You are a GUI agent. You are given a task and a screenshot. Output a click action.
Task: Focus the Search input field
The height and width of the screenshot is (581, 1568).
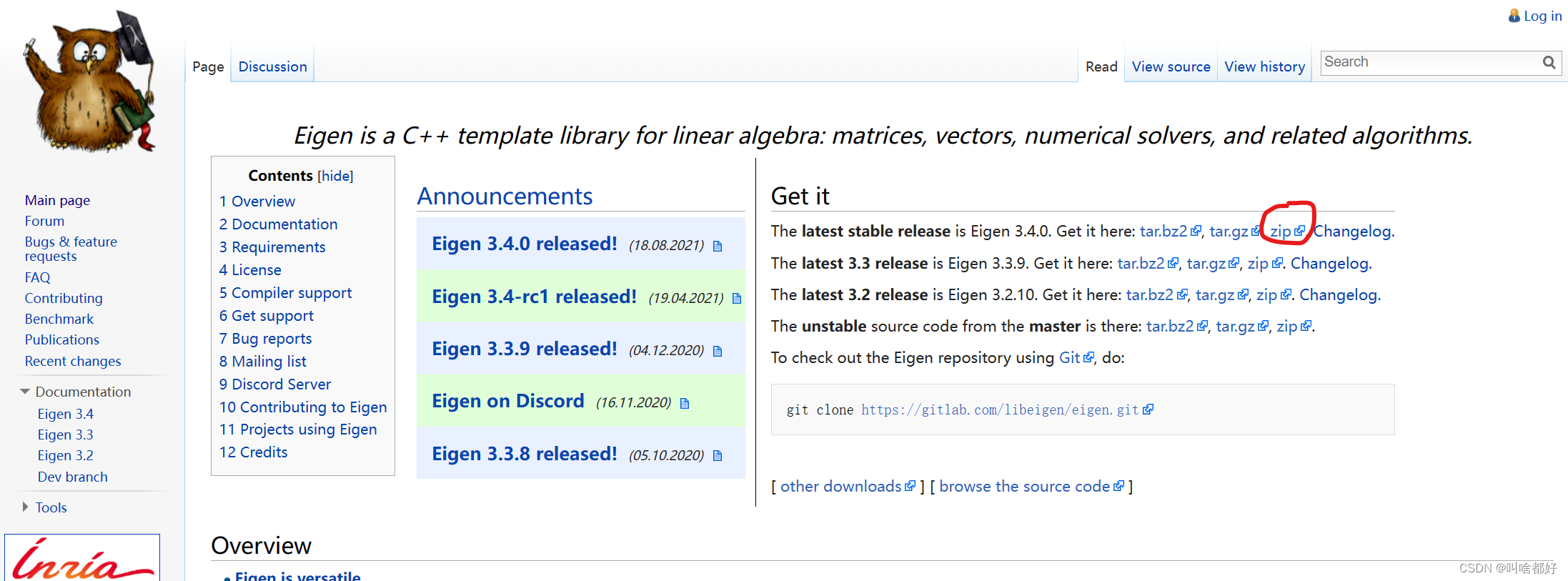click(1431, 62)
